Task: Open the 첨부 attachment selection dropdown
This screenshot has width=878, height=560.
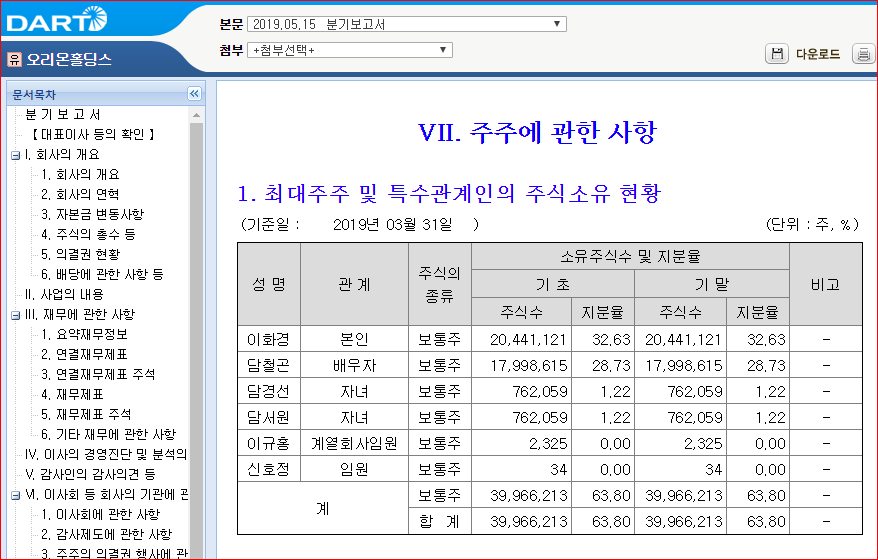Action: (349, 50)
